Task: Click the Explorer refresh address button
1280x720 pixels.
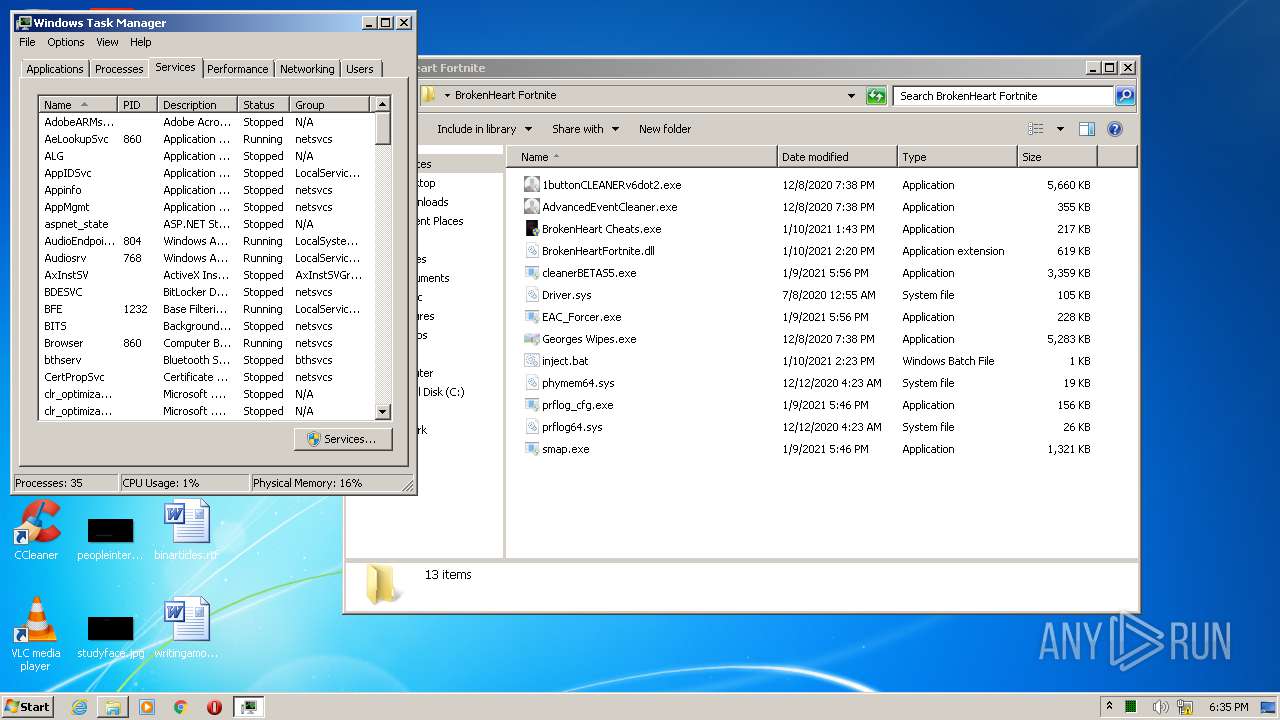Action: (x=876, y=96)
